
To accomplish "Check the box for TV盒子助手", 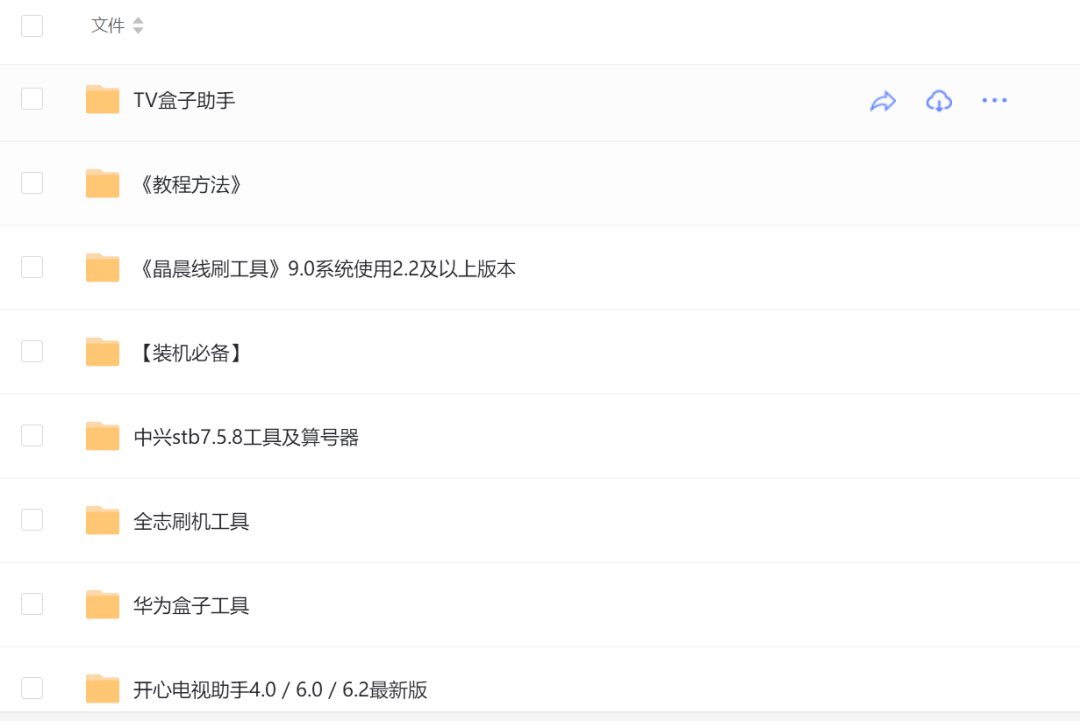I will 32,99.
